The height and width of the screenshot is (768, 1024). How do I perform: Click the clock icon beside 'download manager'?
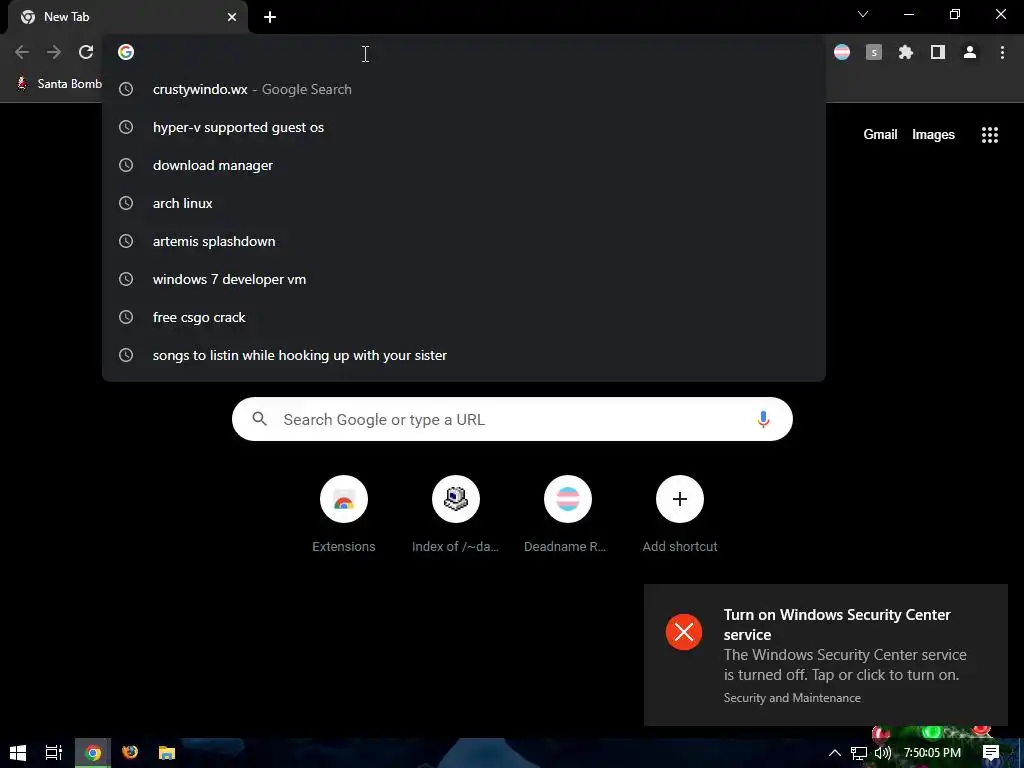coord(126,165)
